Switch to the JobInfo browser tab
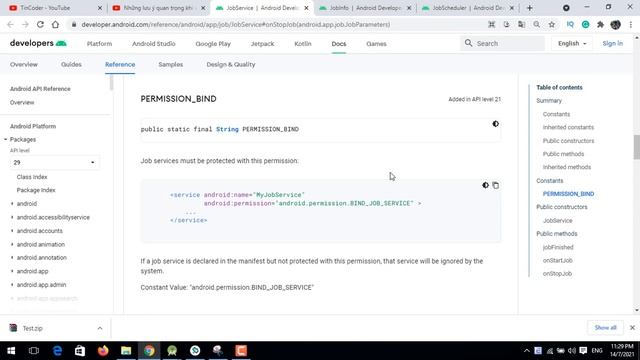 click(x=365, y=8)
